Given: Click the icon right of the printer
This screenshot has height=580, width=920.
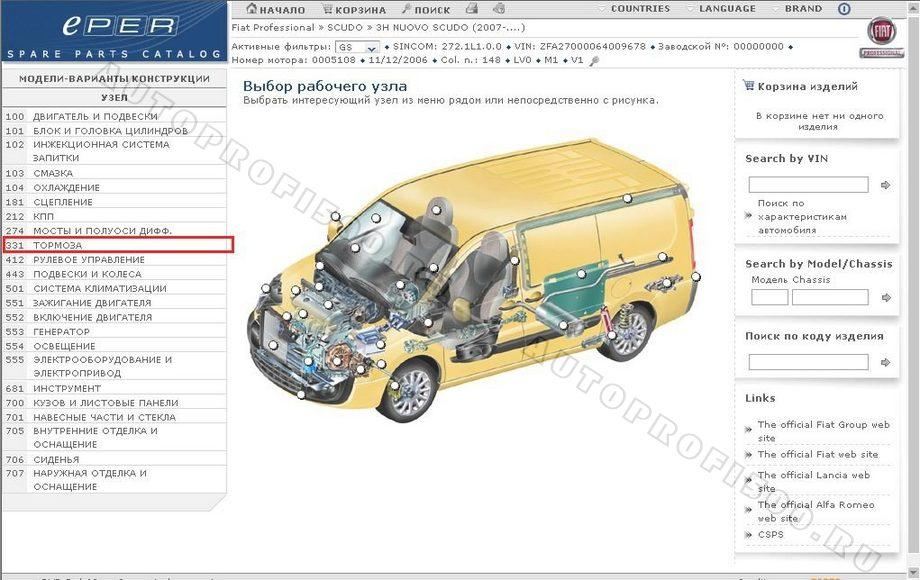Looking at the screenshot, I should click(x=499, y=9).
